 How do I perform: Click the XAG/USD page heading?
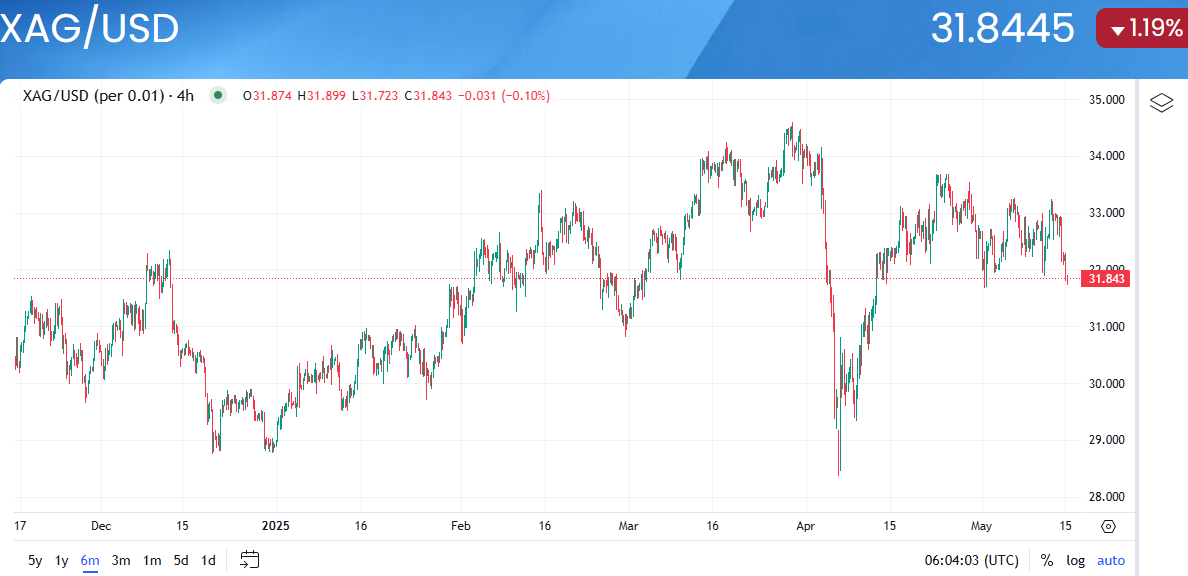pos(90,29)
